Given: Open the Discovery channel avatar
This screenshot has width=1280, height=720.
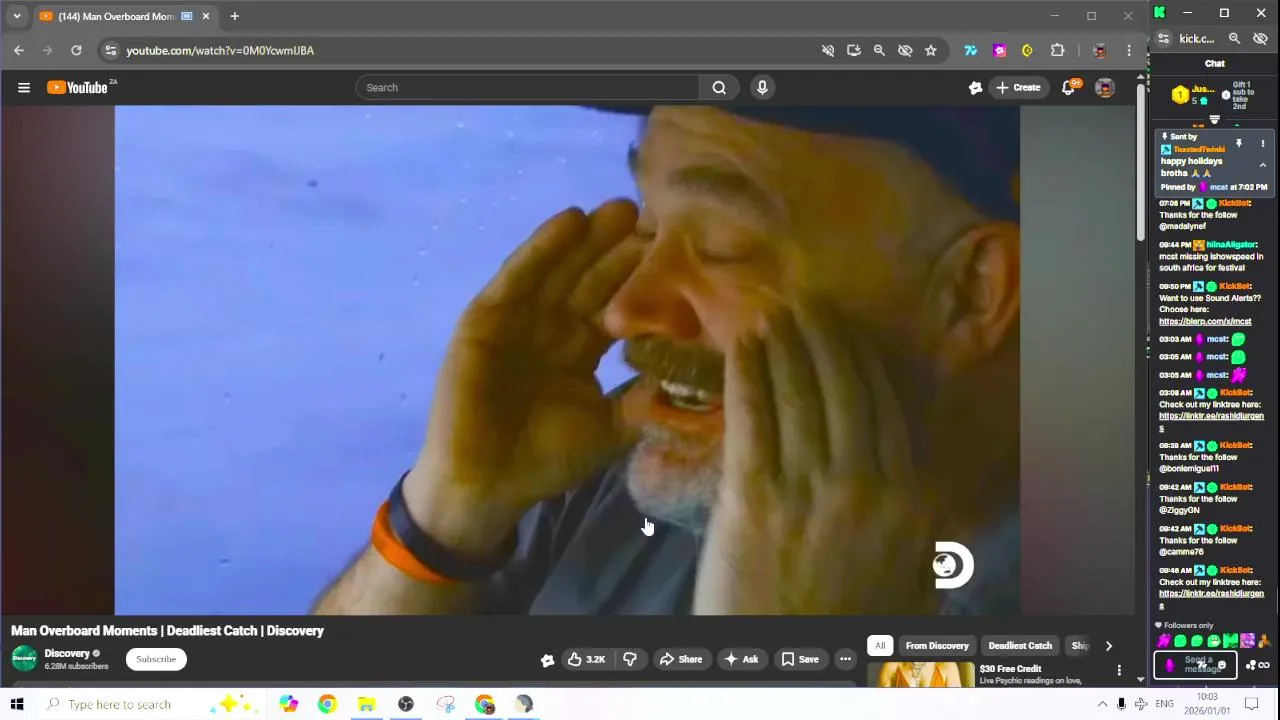Looking at the screenshot, I should 24,658.
